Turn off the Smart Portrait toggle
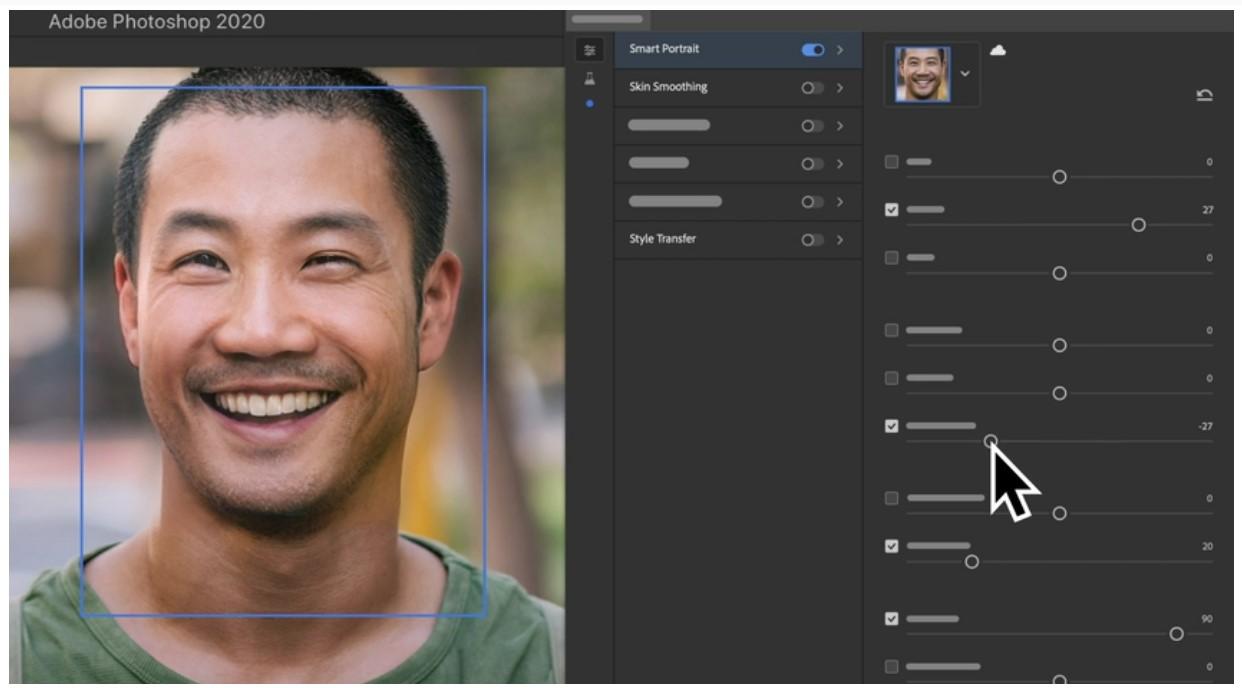Viewport: 1242px width, 688px height. coord(813,50)
